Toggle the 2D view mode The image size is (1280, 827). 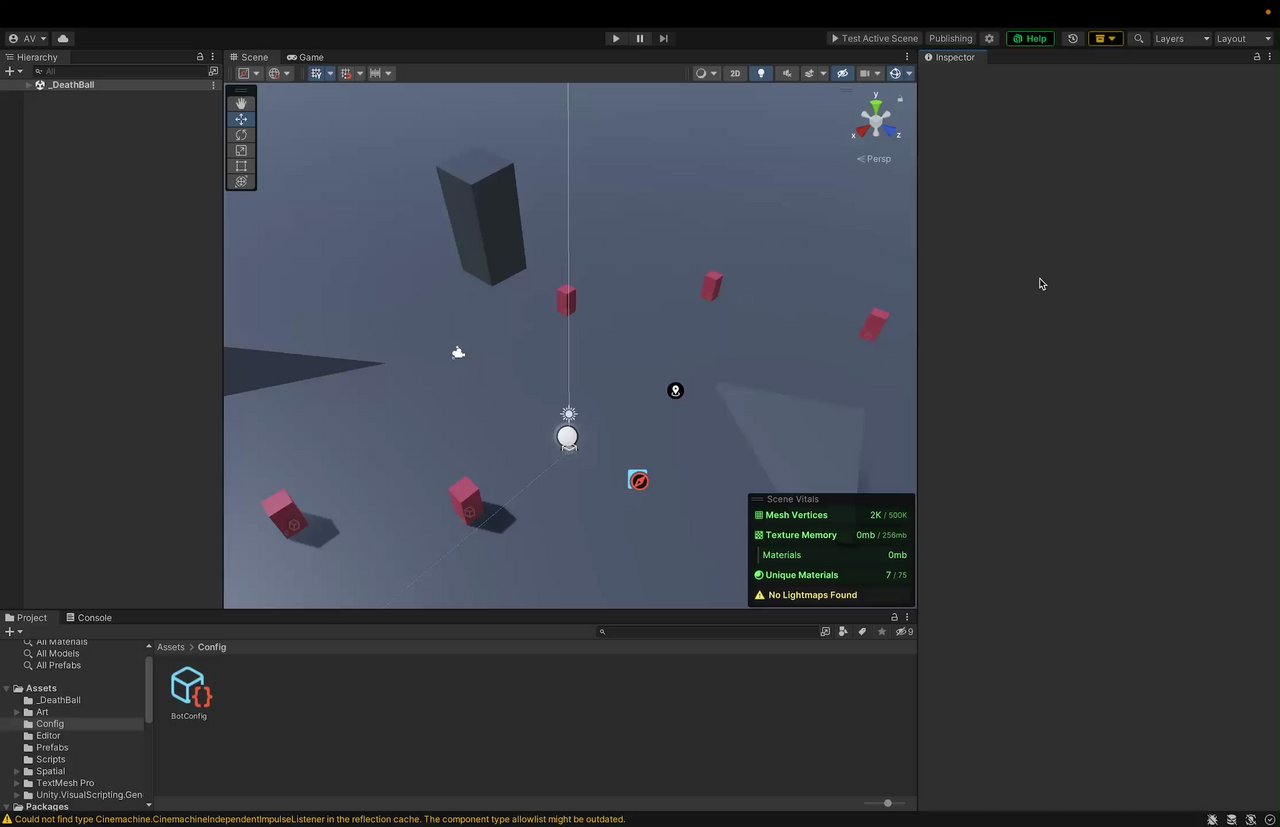(x=735, y=73)
